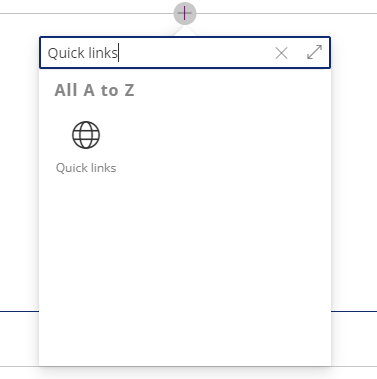The image size is (377, 379).
Task: Place the cursor after 'Quick links' in the search box
Action: tap(118, 53)
